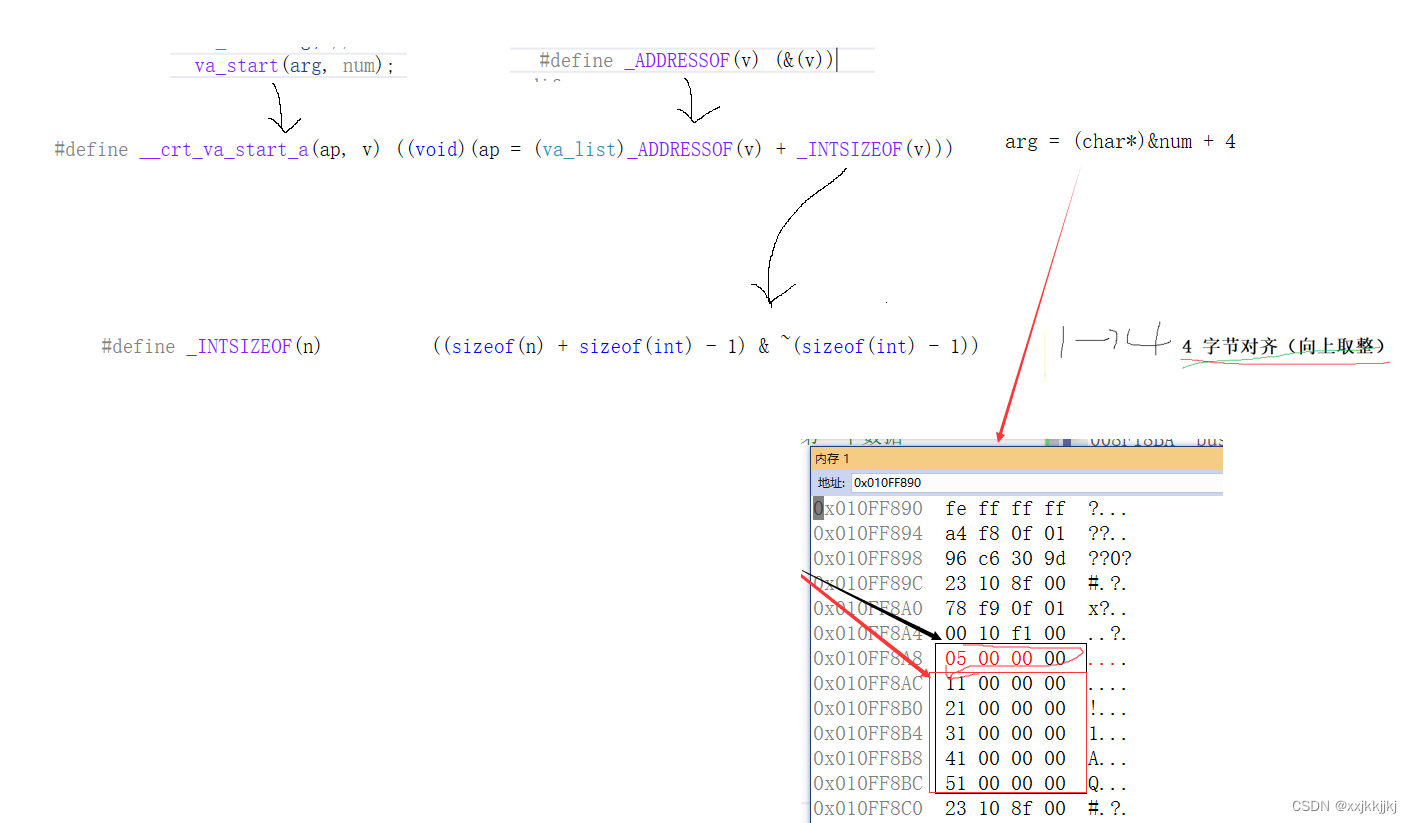The height and width of the screenshot is (823, 1412).
Task: Select memory row address 0x010FF8C0
Action: (868, 809)
